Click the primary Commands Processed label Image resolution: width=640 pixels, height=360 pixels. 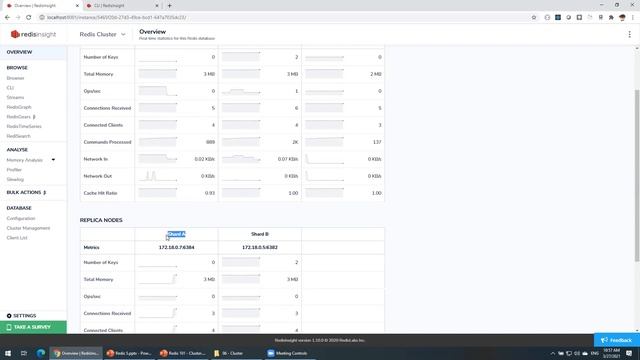[x=107, y=142]
